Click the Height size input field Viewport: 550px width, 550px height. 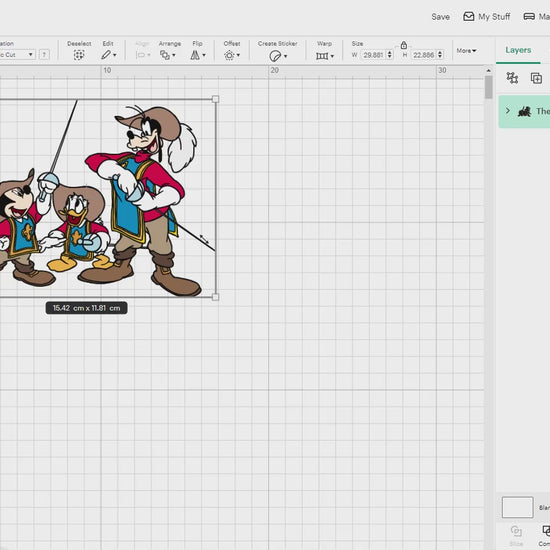424,55
